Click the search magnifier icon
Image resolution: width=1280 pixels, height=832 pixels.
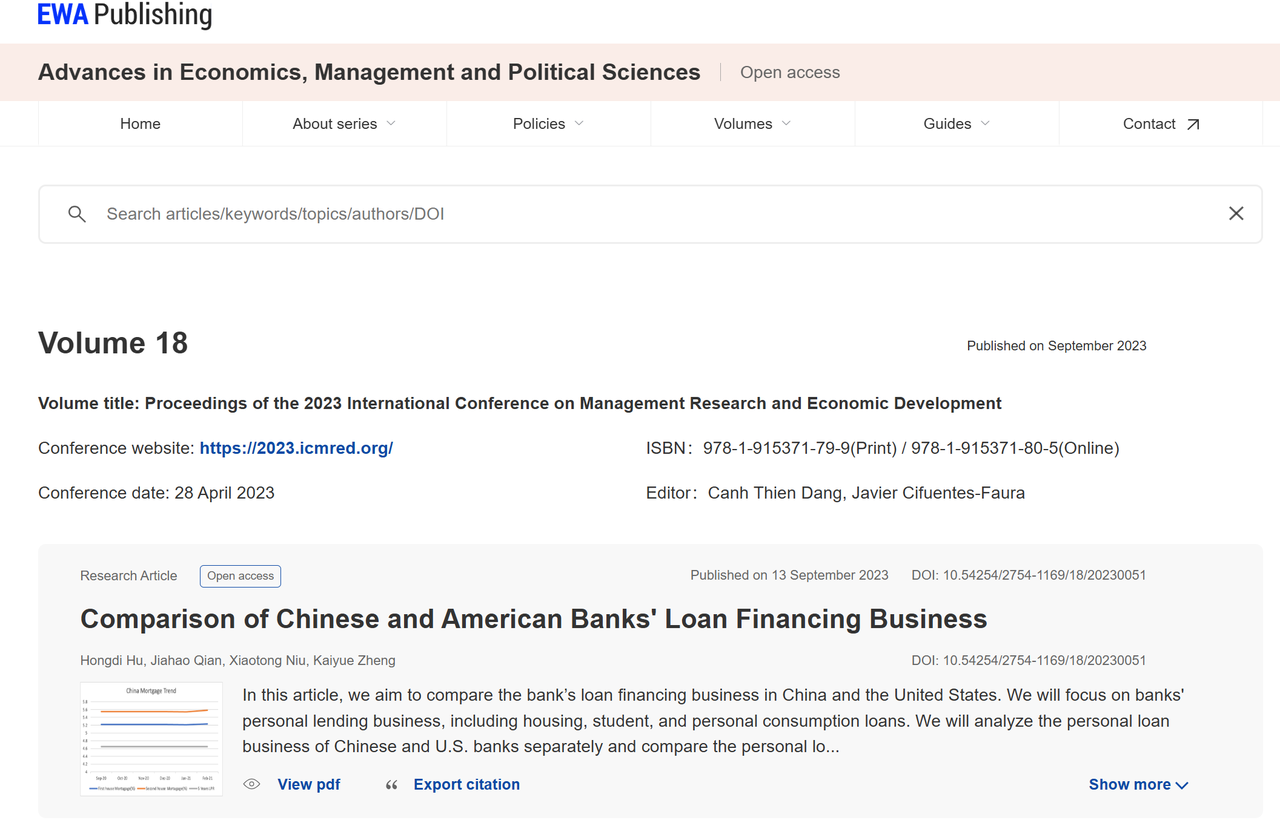pyautogui.click(x=77, y=214)
